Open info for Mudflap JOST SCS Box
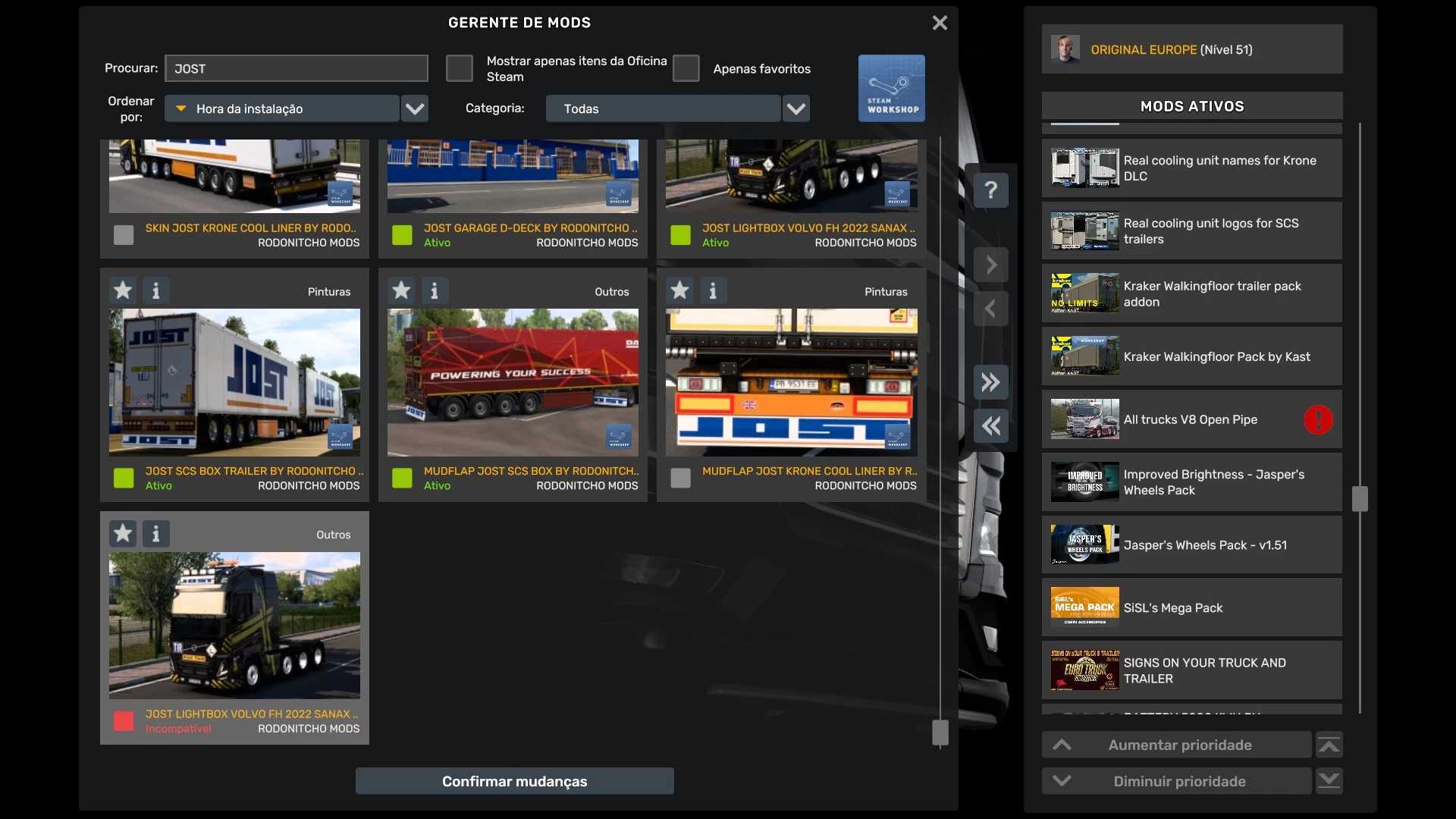 tap(435, 290)
